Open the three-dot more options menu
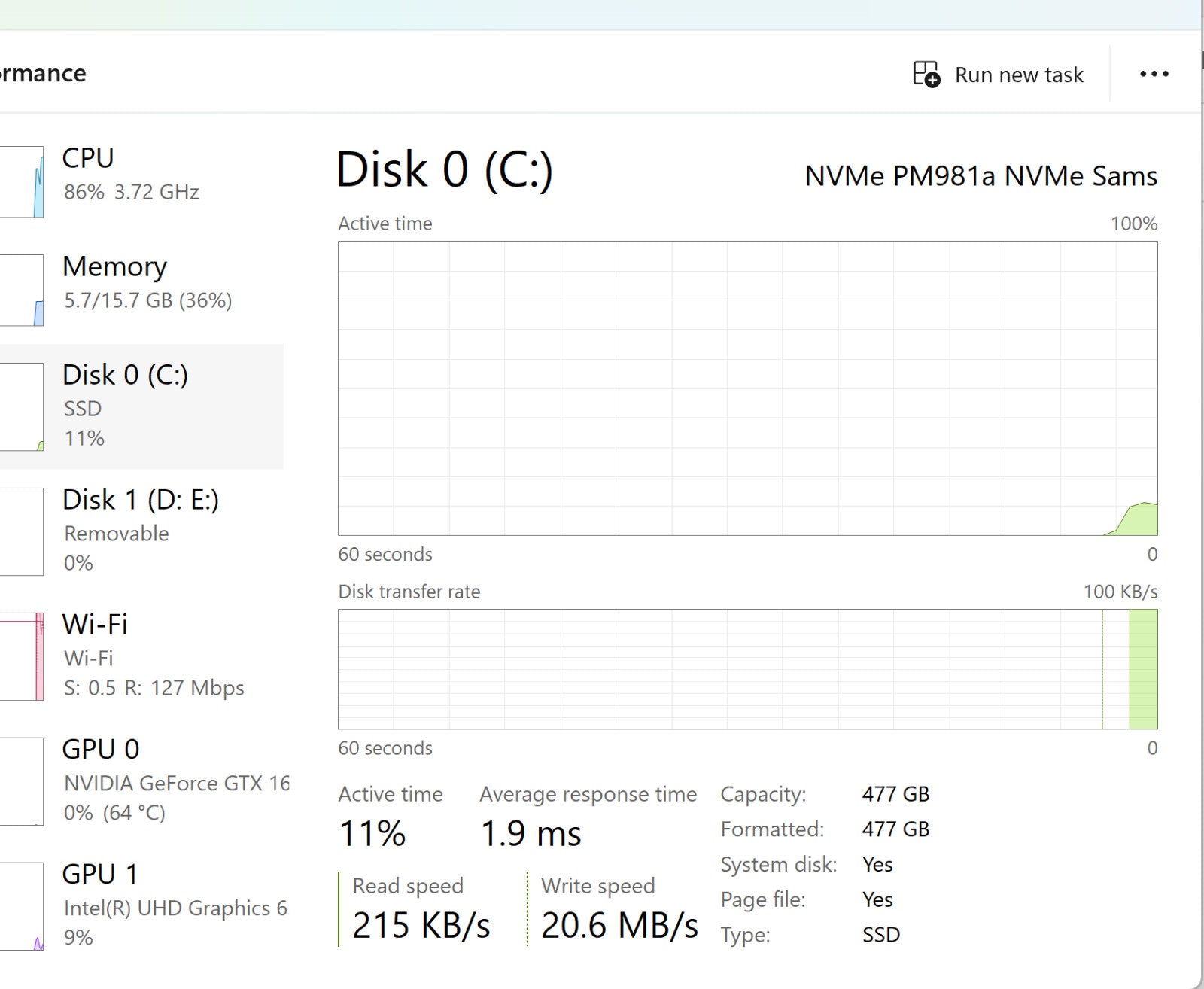 [x=1154, y=74]
